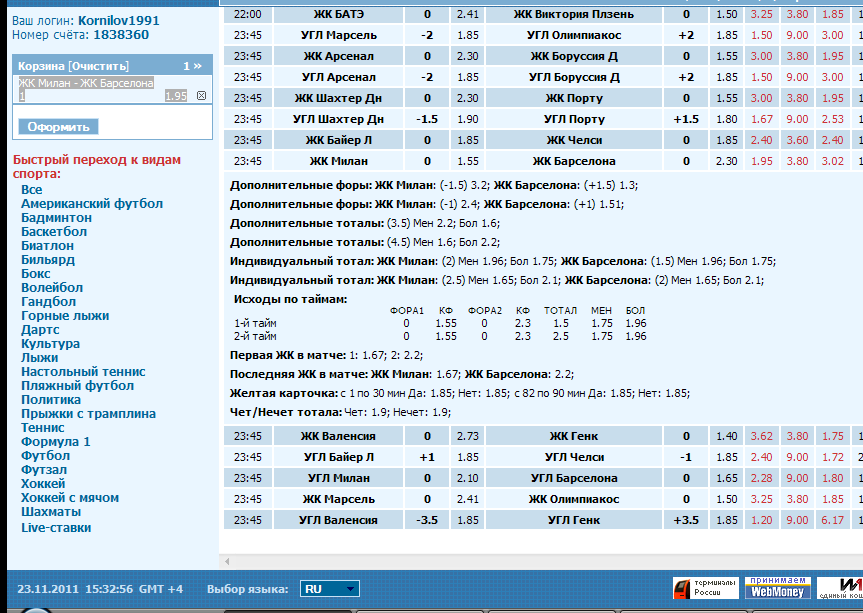Click УГЛ Барселона odds 1.65
This screenshot has width=863, height=613.
[x=727, y=478]
